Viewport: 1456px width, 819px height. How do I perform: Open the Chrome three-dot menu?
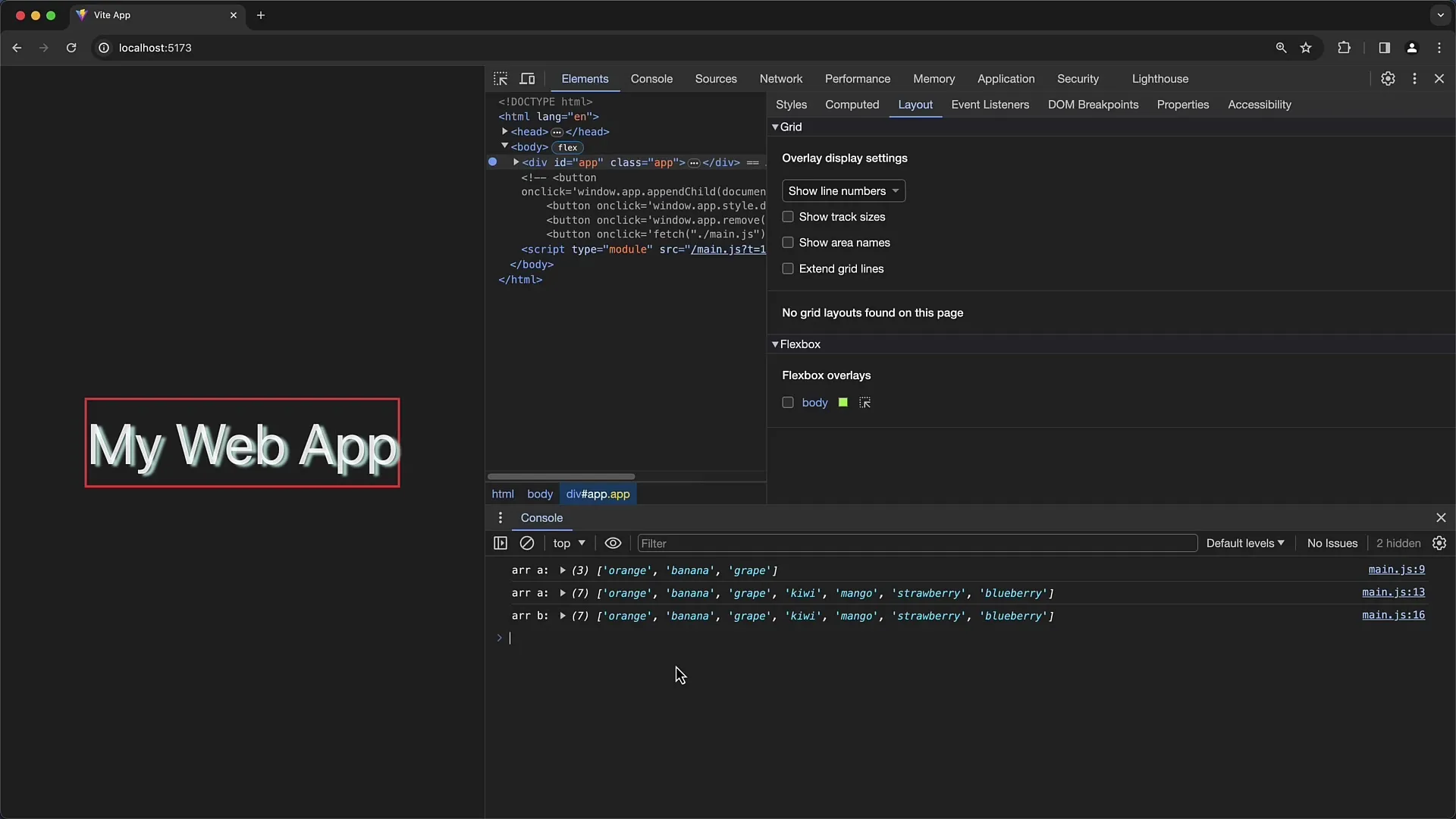point(1439,48)
